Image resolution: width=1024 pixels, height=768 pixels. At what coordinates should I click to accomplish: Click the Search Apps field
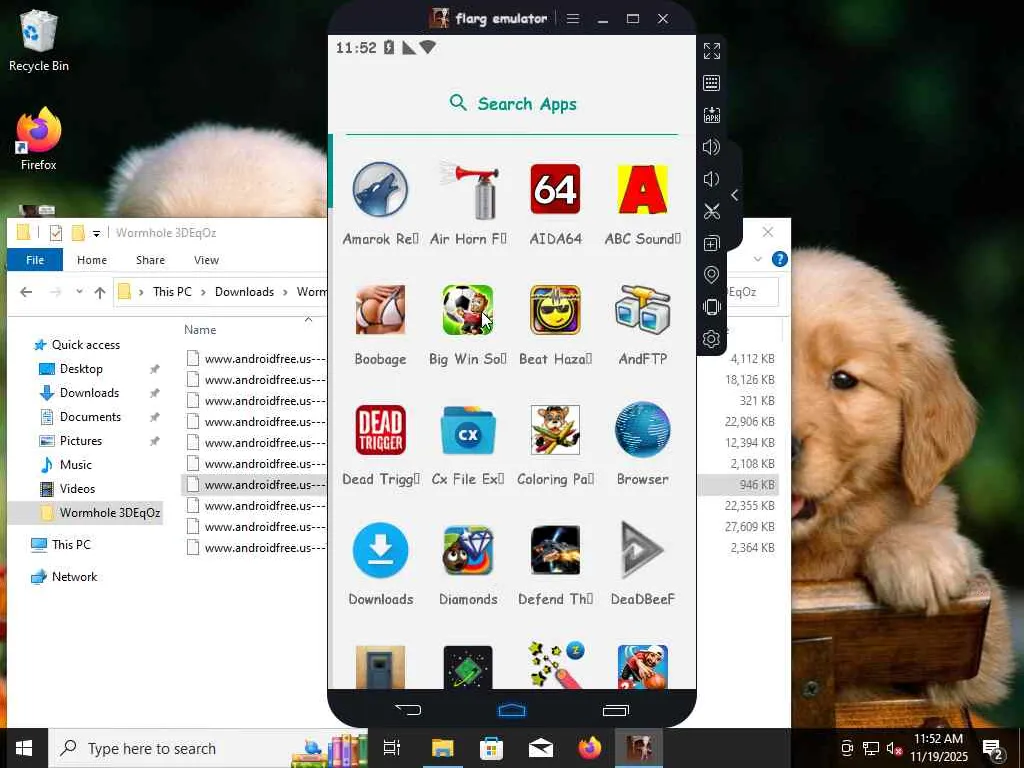pyautogui.click(x=512, y=104)
